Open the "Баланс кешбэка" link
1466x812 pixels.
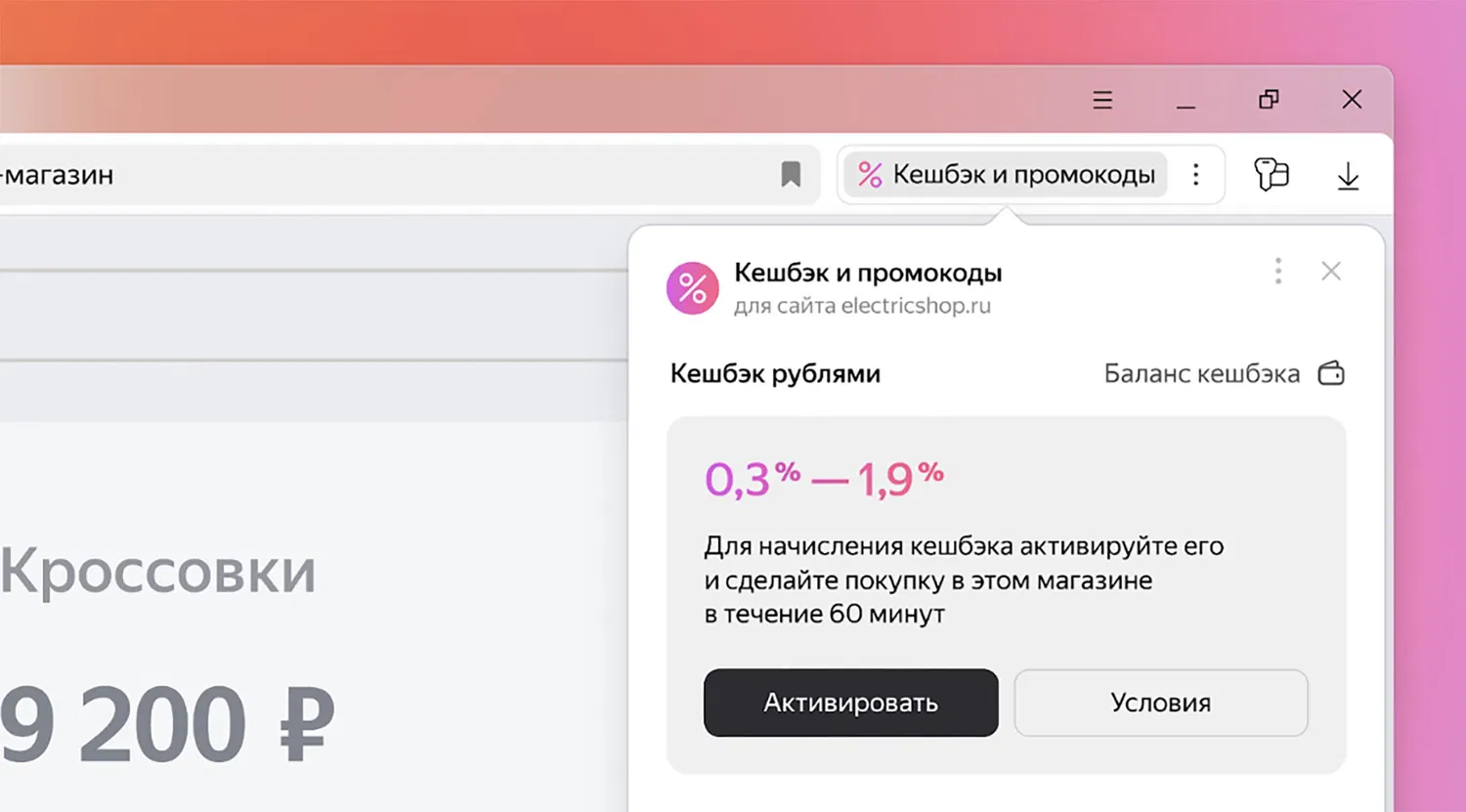tap(1201, 374)
